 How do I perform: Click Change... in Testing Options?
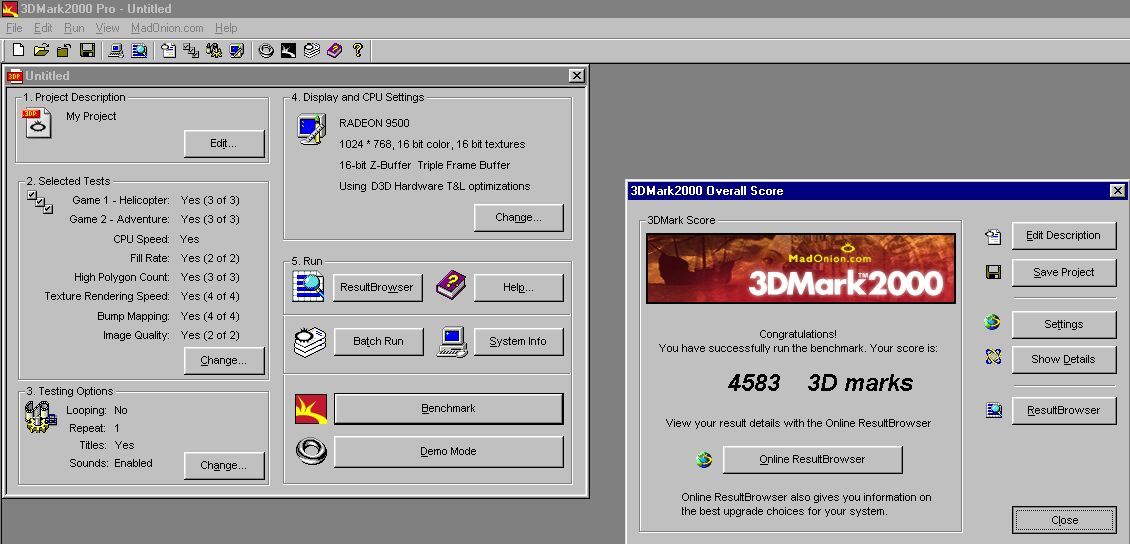point(224,465)
